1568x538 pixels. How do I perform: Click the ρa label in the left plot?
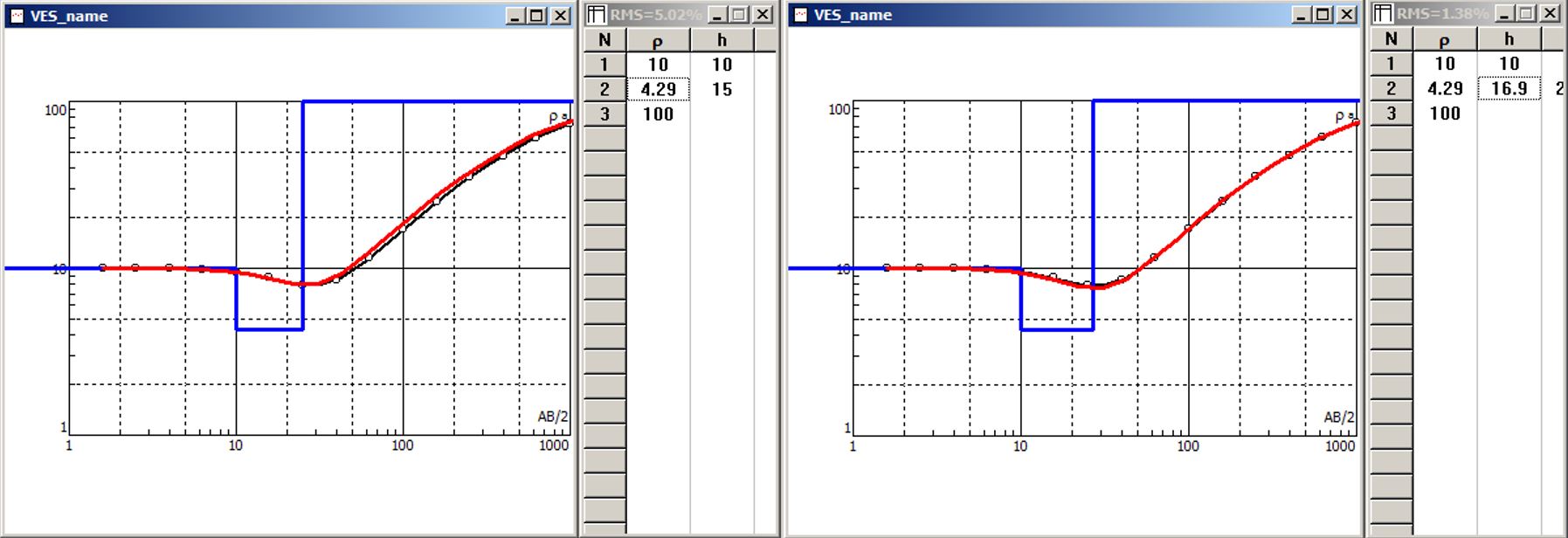[x=558, y=117]
